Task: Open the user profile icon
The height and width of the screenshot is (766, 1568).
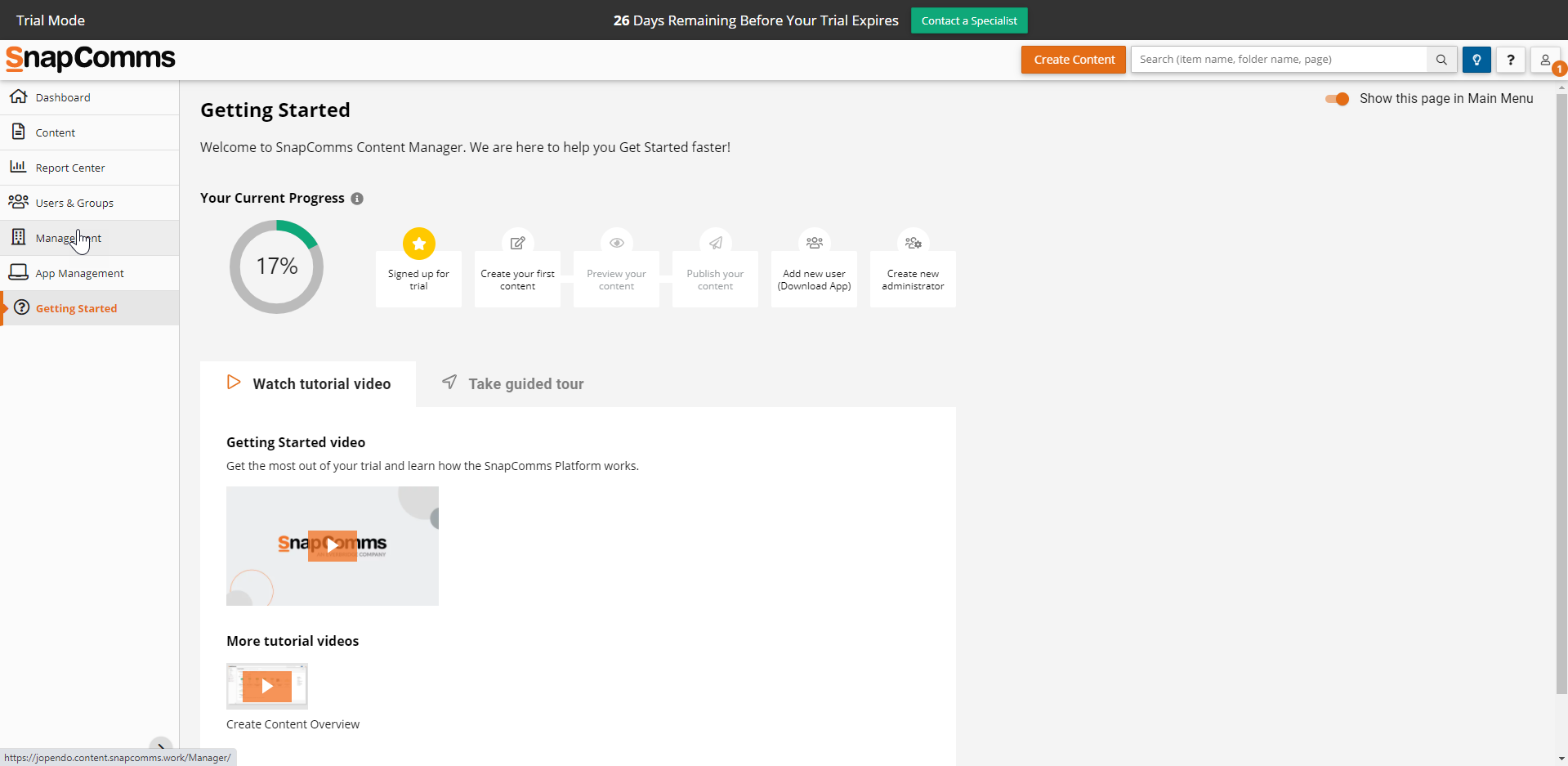Action: (1545, 60)
